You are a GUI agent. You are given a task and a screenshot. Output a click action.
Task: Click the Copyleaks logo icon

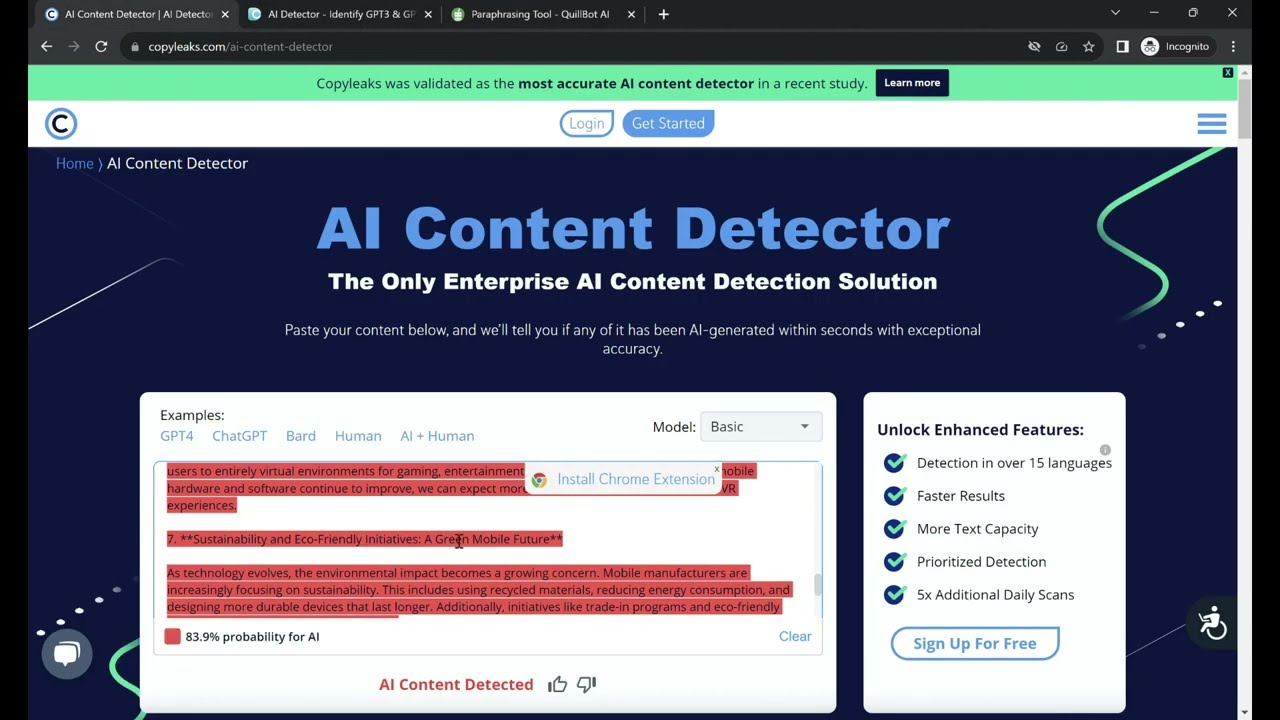click(x=61, y=123)
